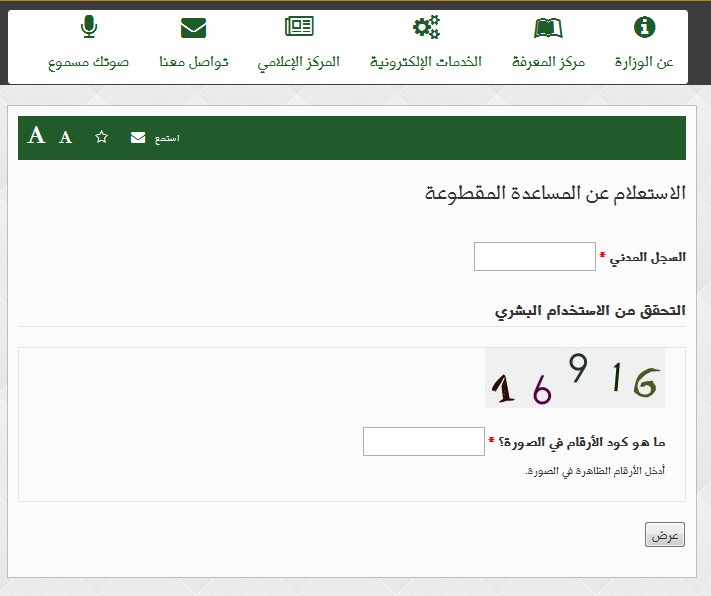Click the الاستعلام عن المساعدة المقطوعة heading
Image resolution: width=711 pixels, height=596 pixels.
555,193
